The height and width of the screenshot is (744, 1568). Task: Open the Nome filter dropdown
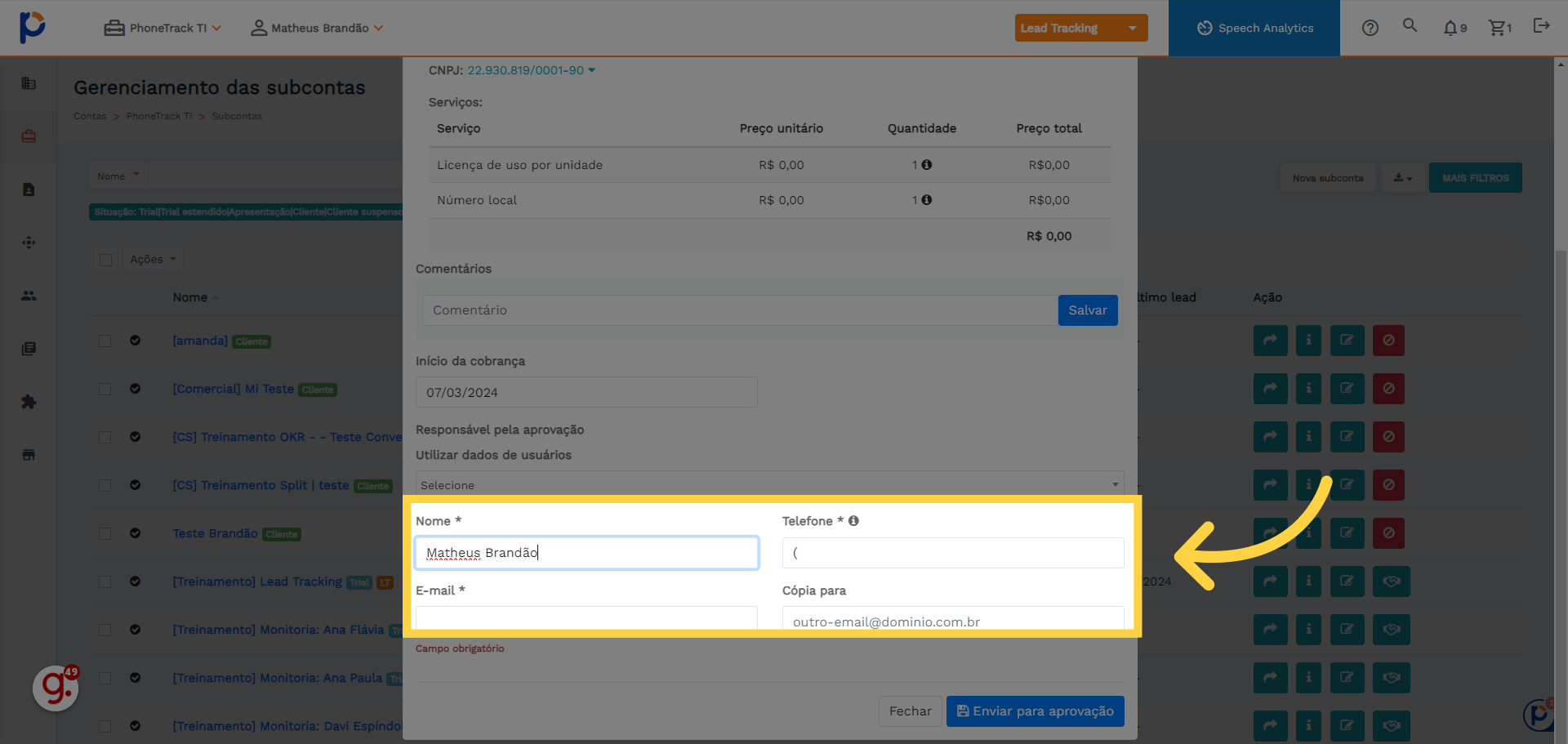pyautogui.click(x=118, y=176)
